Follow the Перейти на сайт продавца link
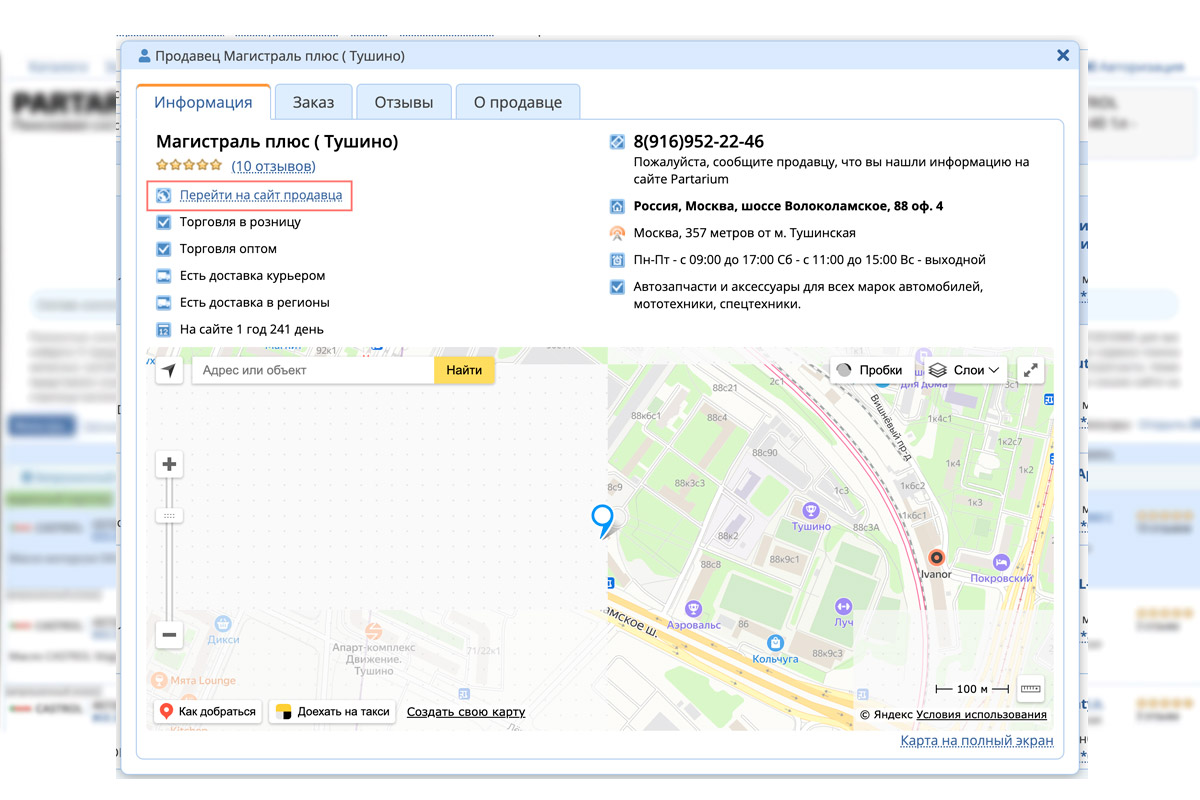 260,195
